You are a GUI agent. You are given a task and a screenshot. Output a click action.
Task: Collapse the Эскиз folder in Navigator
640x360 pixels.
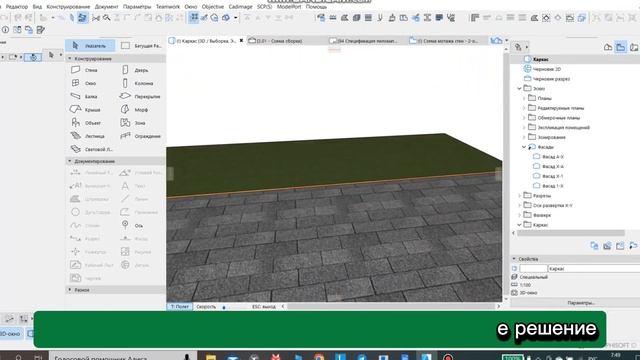pyautogui.click(x=520, y=89)
